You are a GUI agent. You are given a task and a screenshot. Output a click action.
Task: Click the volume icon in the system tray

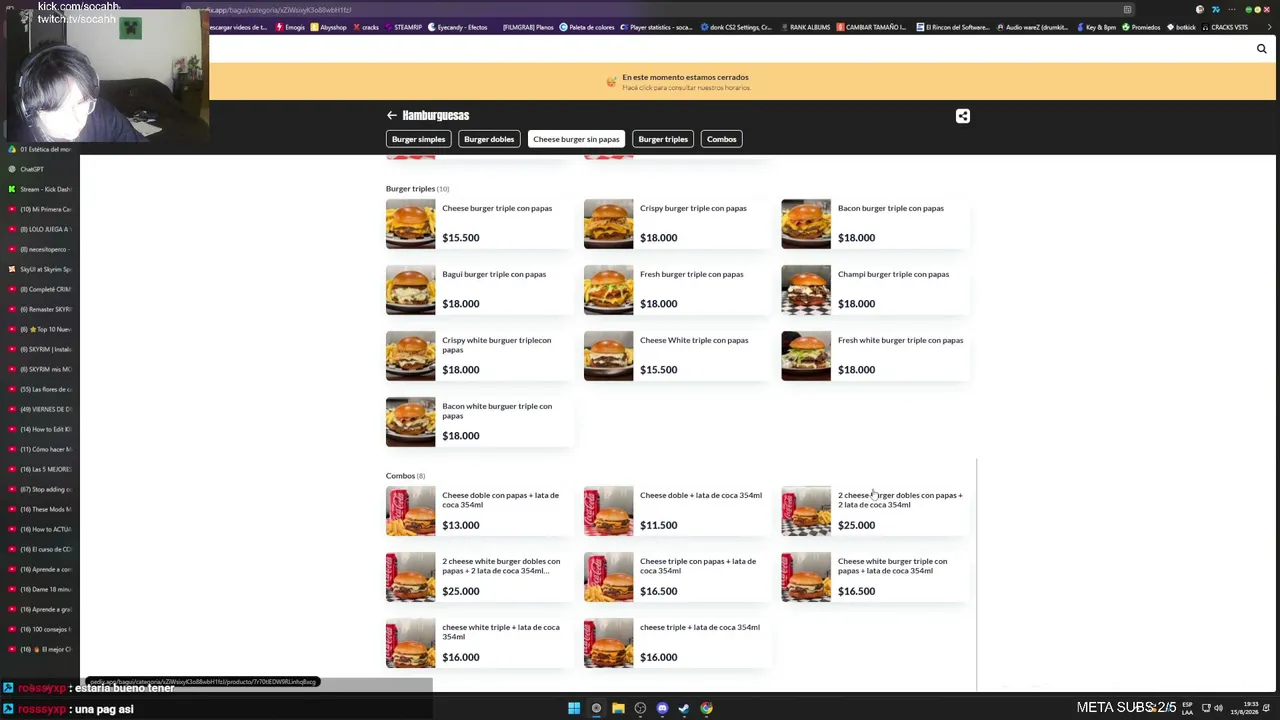[x=1218, y=708]
